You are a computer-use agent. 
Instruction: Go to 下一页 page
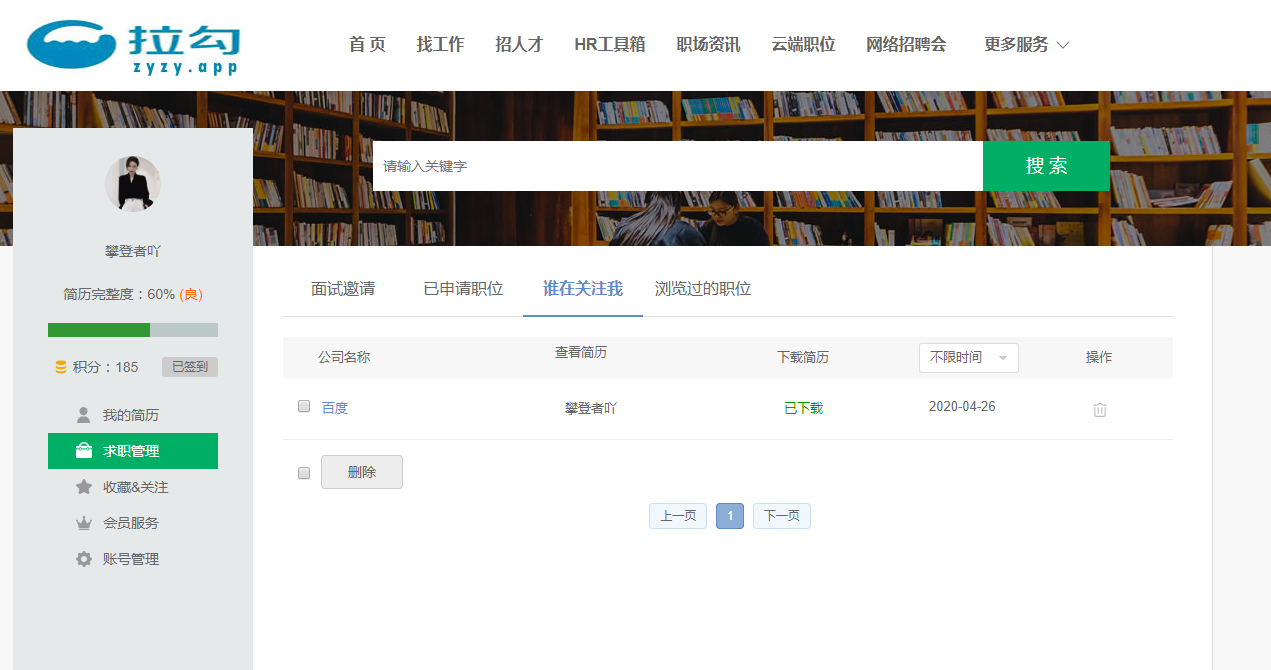(x=782, y=516)
